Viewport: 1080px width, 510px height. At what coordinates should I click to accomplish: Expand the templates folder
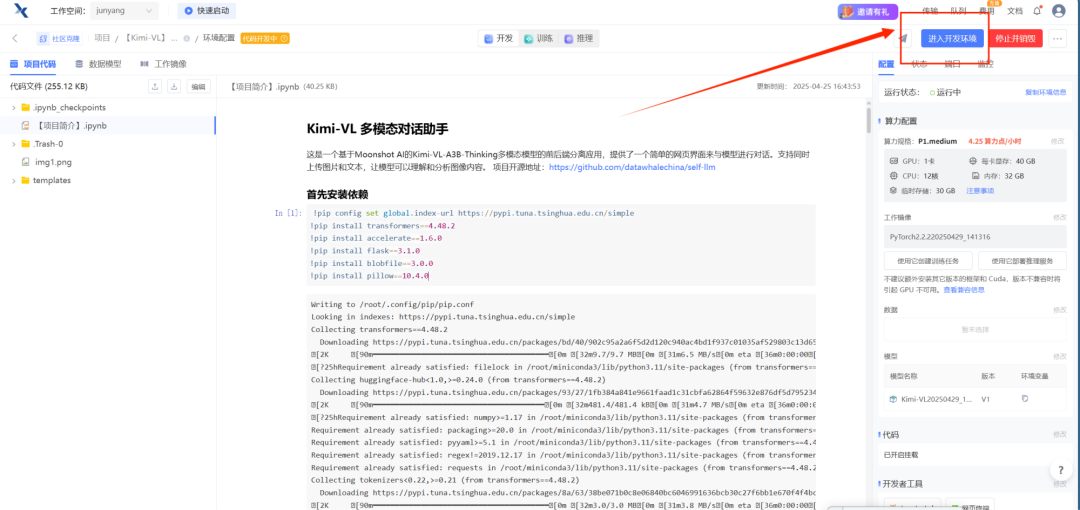pos(14,181)
